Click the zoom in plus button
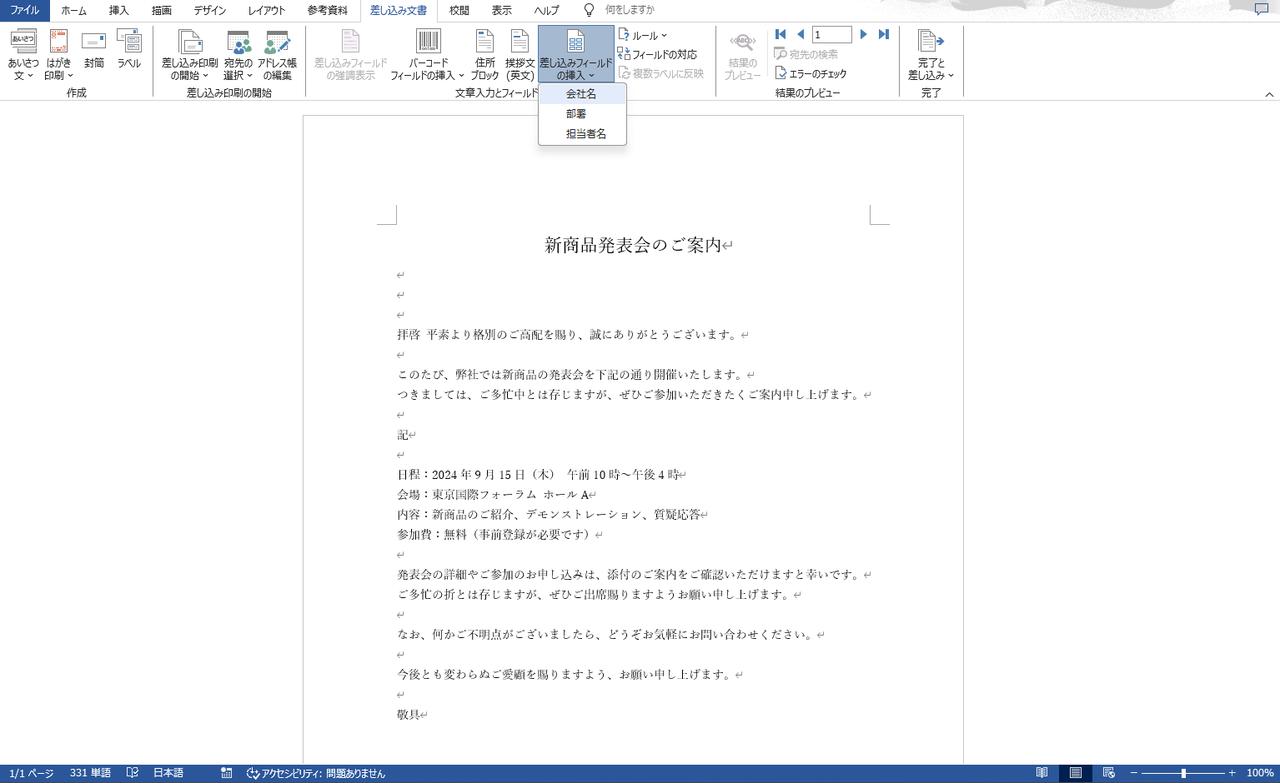 (x=1232, y=773)
